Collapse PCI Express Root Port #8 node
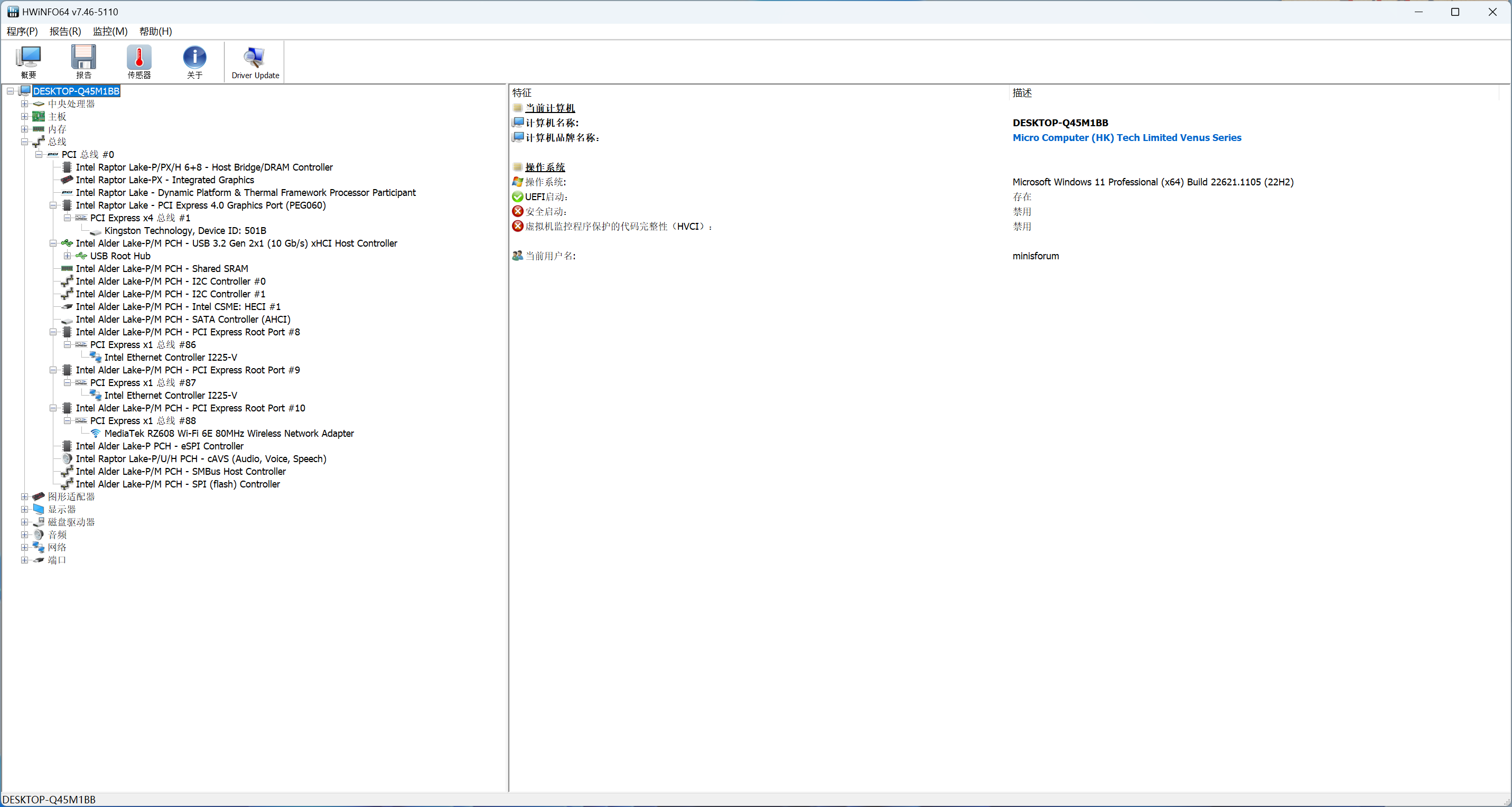1512x807 pixels. (53, 332)
